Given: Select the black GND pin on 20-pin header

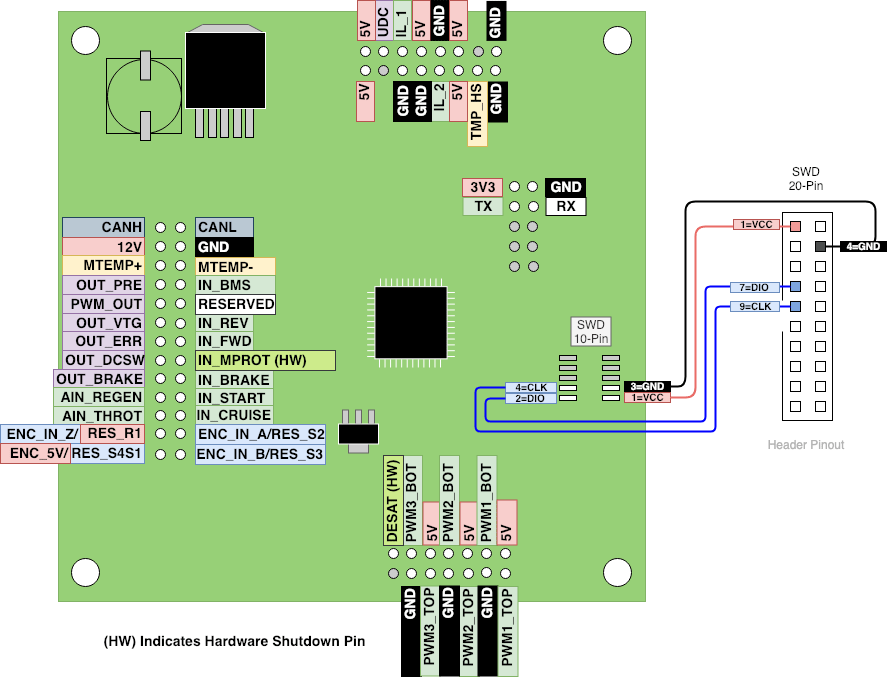Looking at the screenshot, I should (x=820, y=246).
